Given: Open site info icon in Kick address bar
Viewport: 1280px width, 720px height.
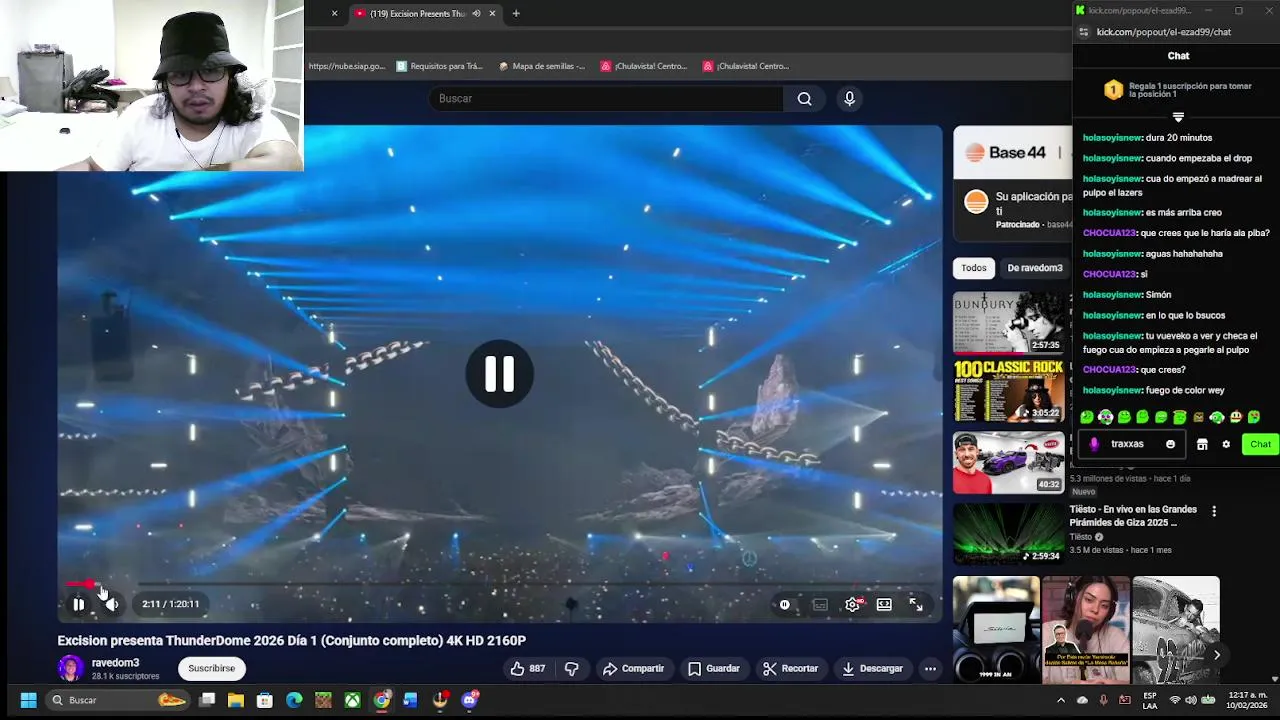Looking at the screenshot, I should [x=1083, y=32].
